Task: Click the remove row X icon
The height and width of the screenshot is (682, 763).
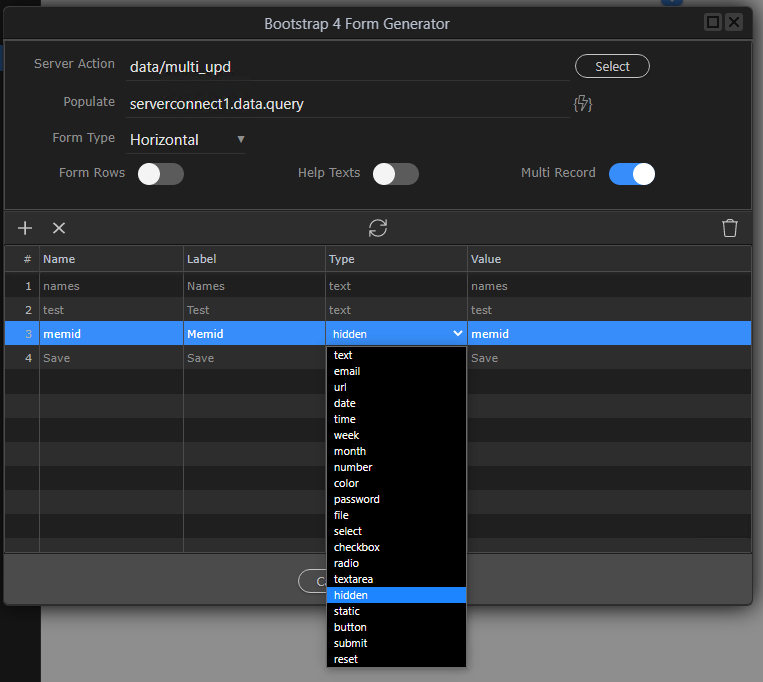Action: pyautogui.click(x=59, y=228)
